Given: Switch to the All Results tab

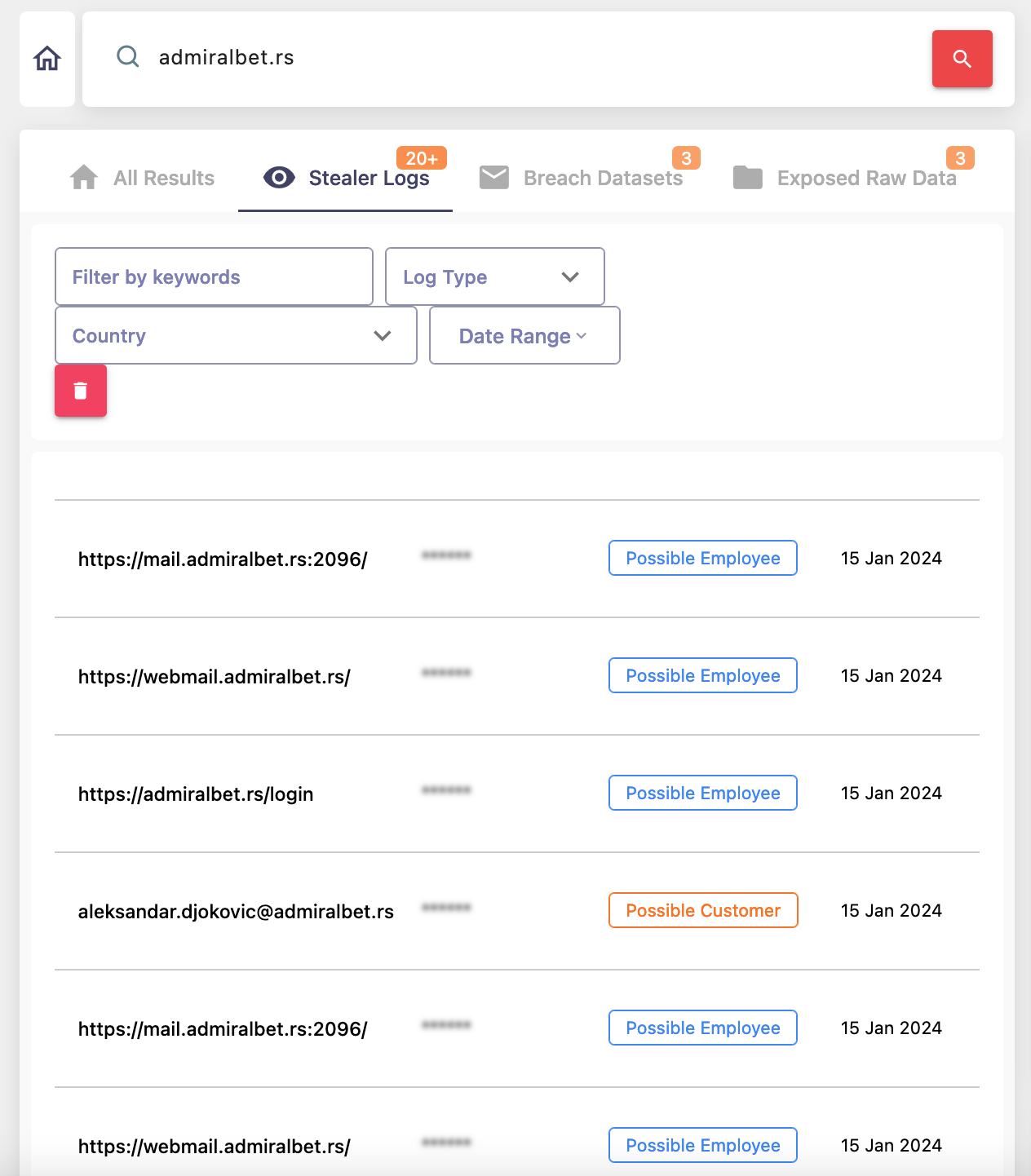Looking at the screenshot, I should coord(142,178).
